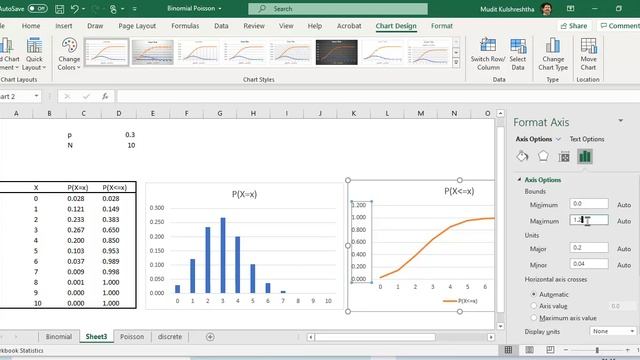Image resolution: width=640 pixels, height=360 pixels.
Task: Click P(X<=x) chart title
Action: (x=459, y=191)
